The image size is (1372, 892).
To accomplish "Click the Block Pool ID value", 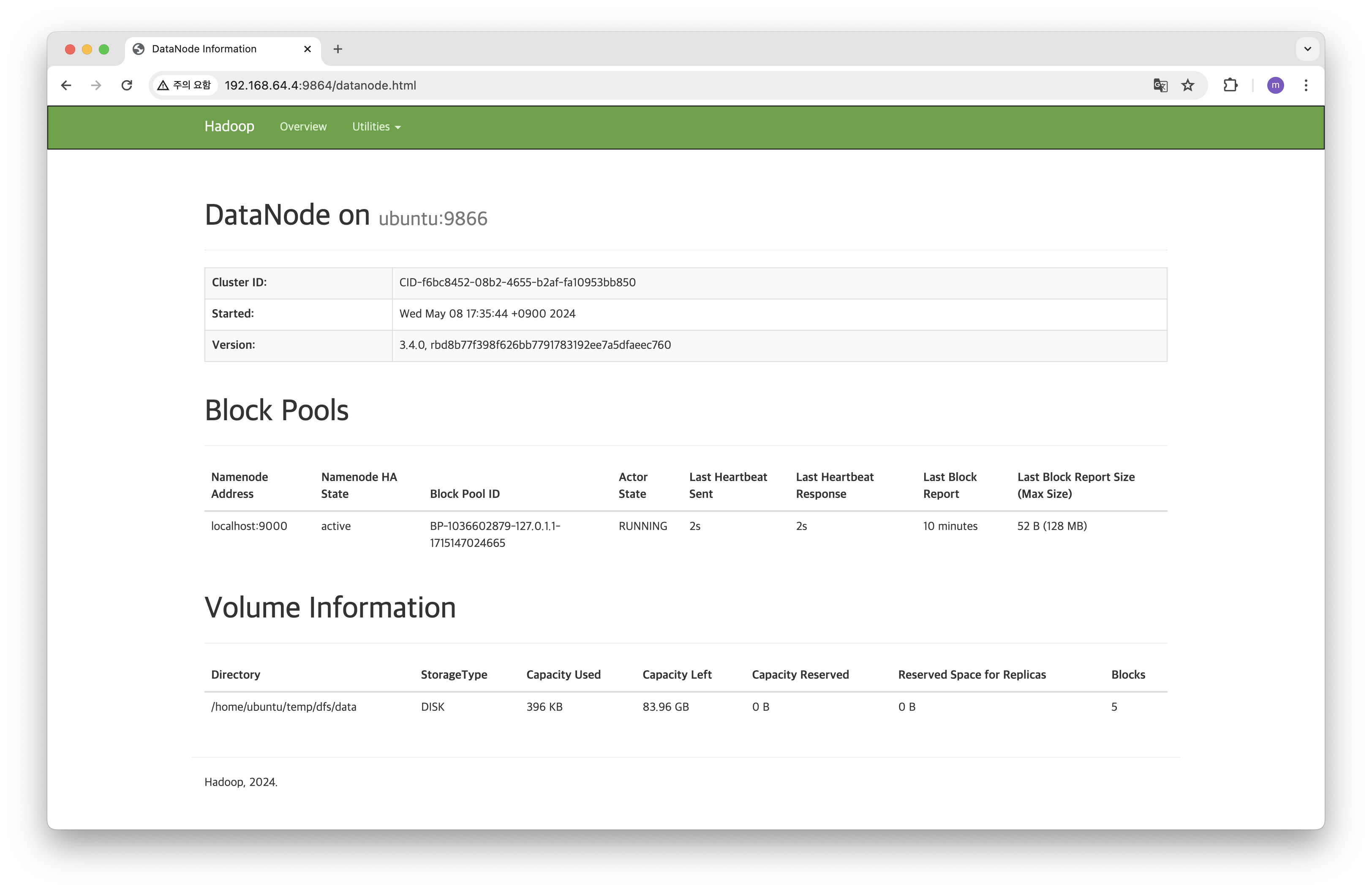I will coord(495,534).
